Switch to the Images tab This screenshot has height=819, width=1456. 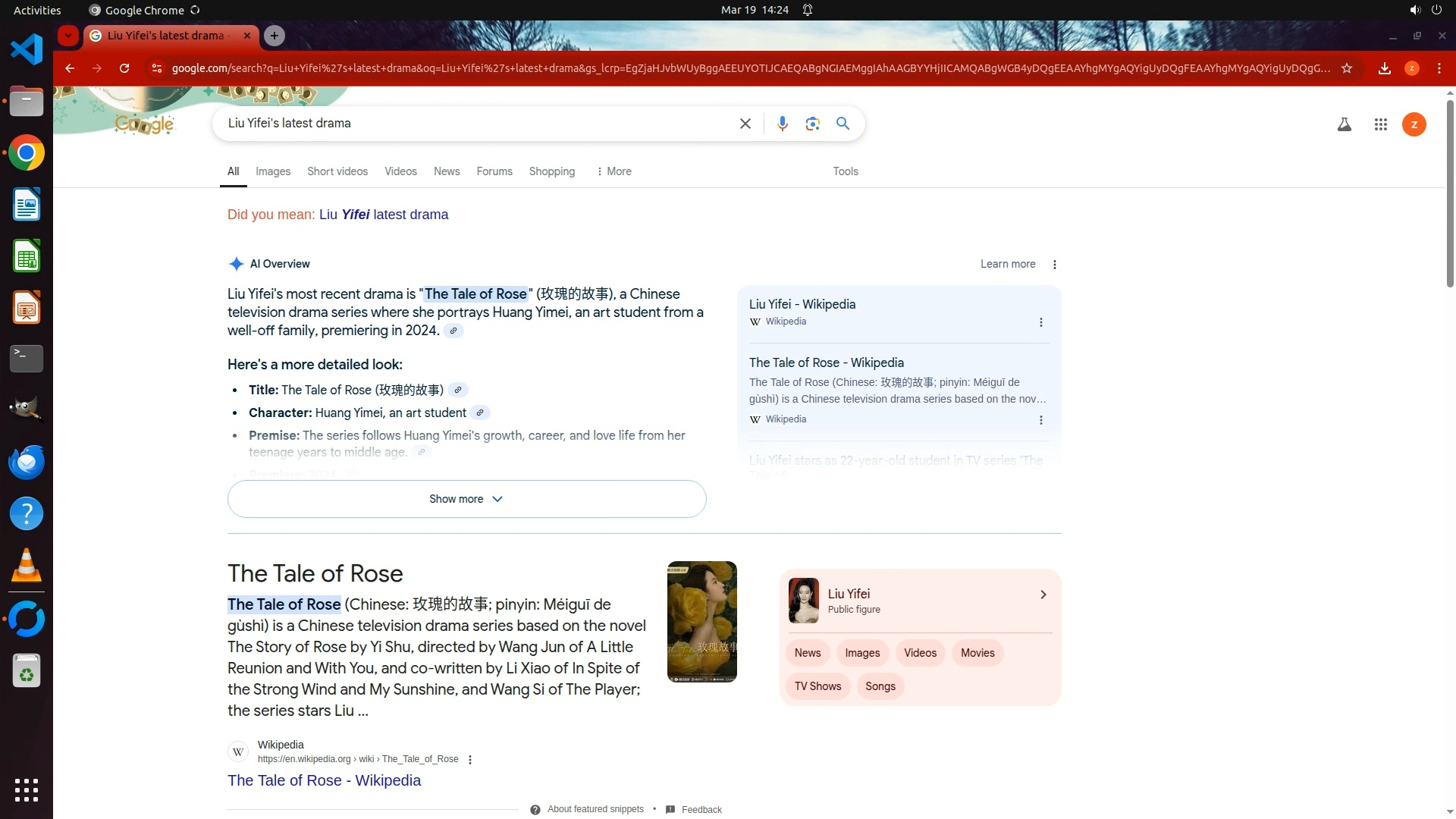(272, 171)
